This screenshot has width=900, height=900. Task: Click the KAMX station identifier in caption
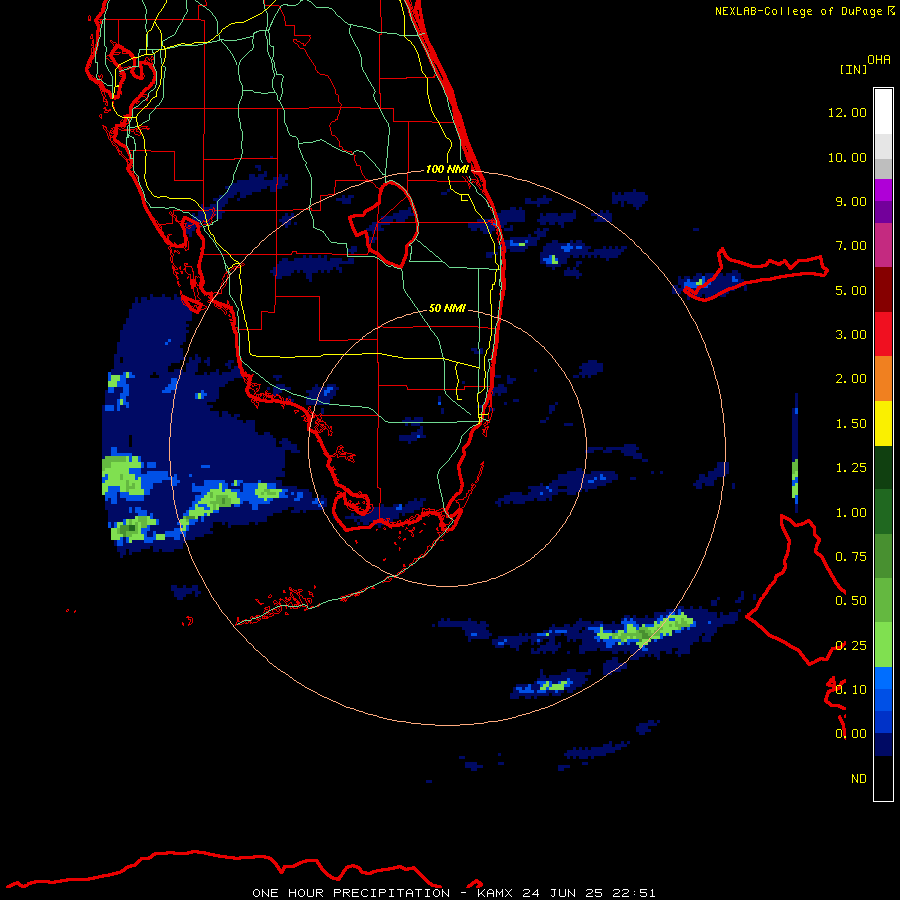tap(495, 893)
